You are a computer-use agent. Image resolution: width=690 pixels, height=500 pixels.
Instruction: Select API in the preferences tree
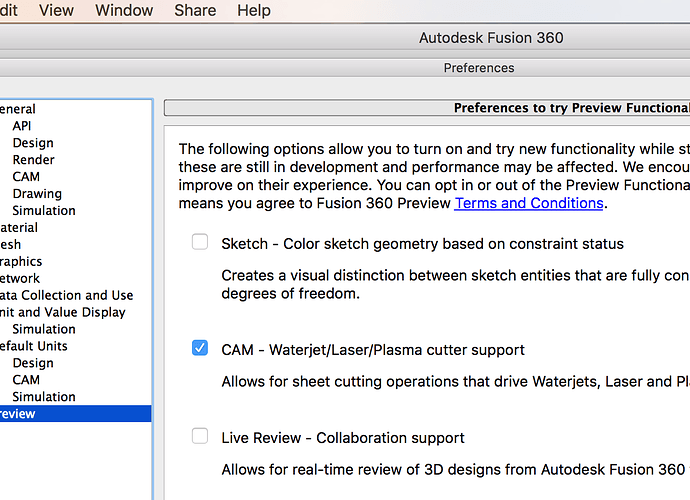(22, 126)
